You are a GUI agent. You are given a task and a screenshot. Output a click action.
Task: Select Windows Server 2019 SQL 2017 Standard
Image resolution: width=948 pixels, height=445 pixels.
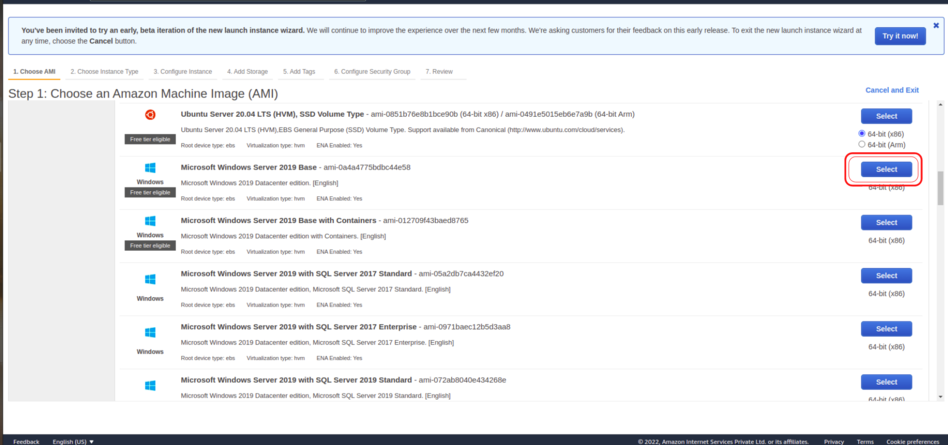[886, 276]
